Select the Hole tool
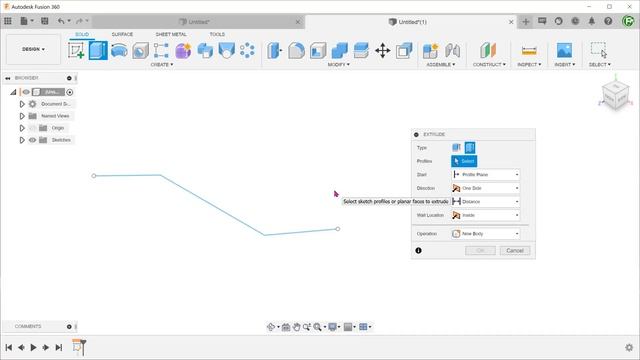This screenshot has width=640, height=360. point(140,51)
